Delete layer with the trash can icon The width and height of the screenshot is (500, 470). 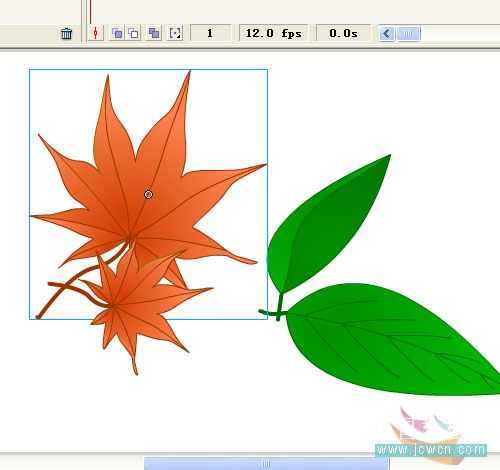tap(66, 34)
